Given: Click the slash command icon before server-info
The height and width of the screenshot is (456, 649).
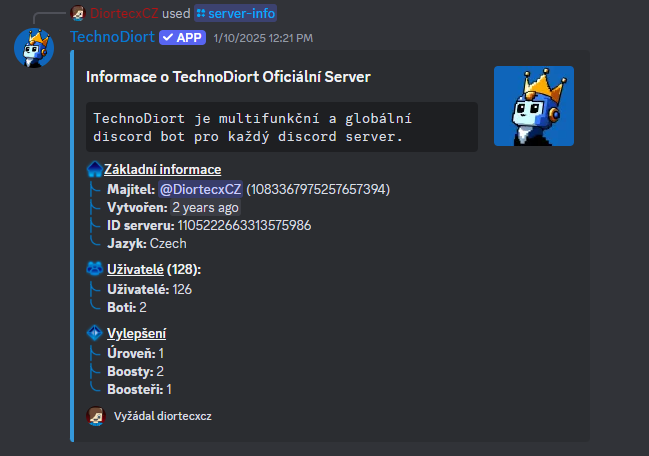Looking at the screenshot, I should click(x=200, y=14).
